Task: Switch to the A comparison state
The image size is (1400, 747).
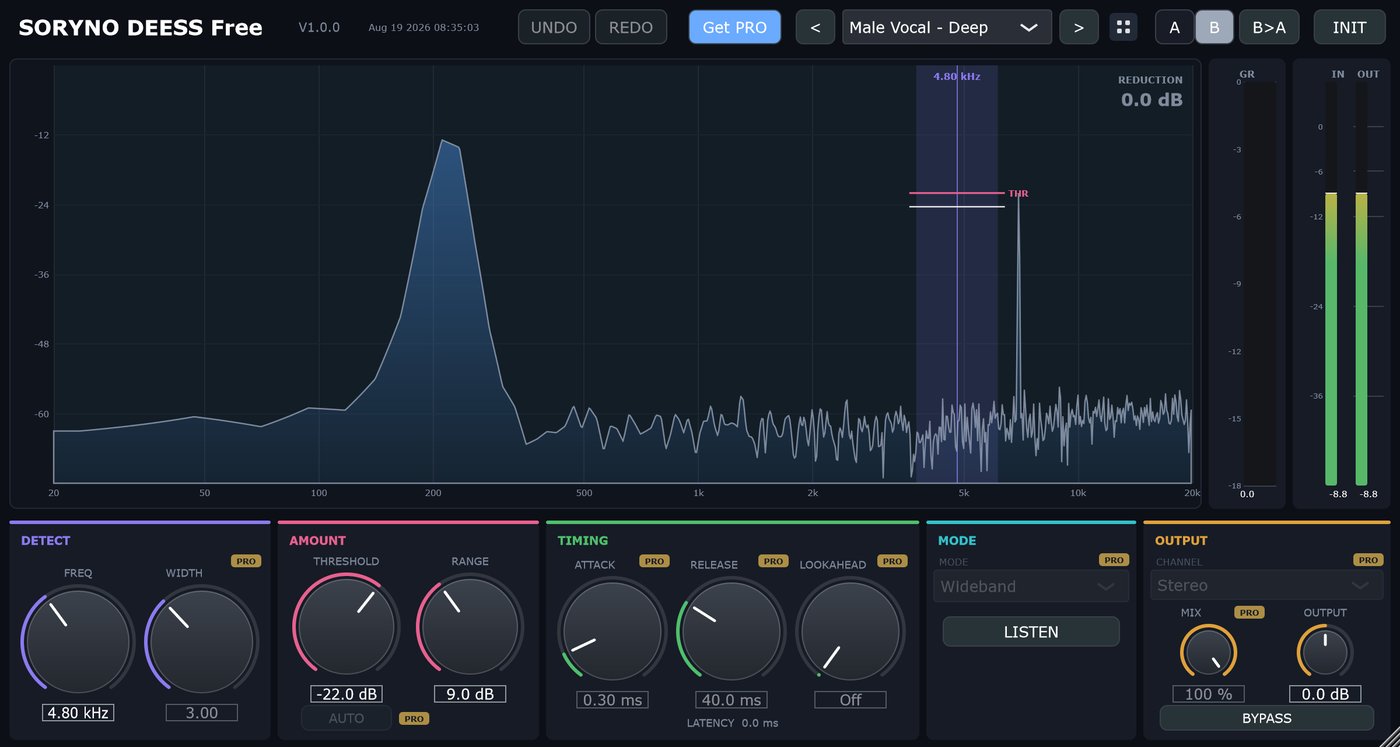Action: (x=1174, y=27)
